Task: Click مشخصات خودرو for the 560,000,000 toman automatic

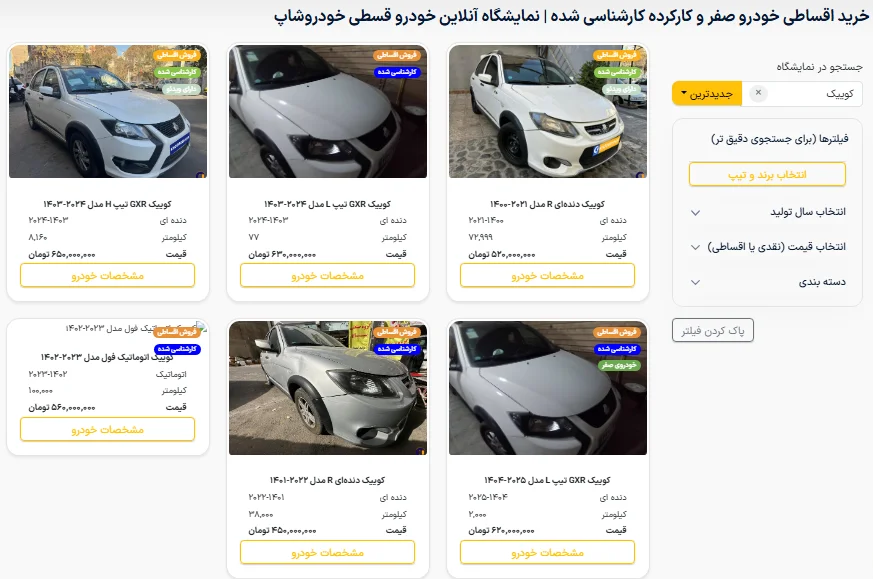Action: 107,430
